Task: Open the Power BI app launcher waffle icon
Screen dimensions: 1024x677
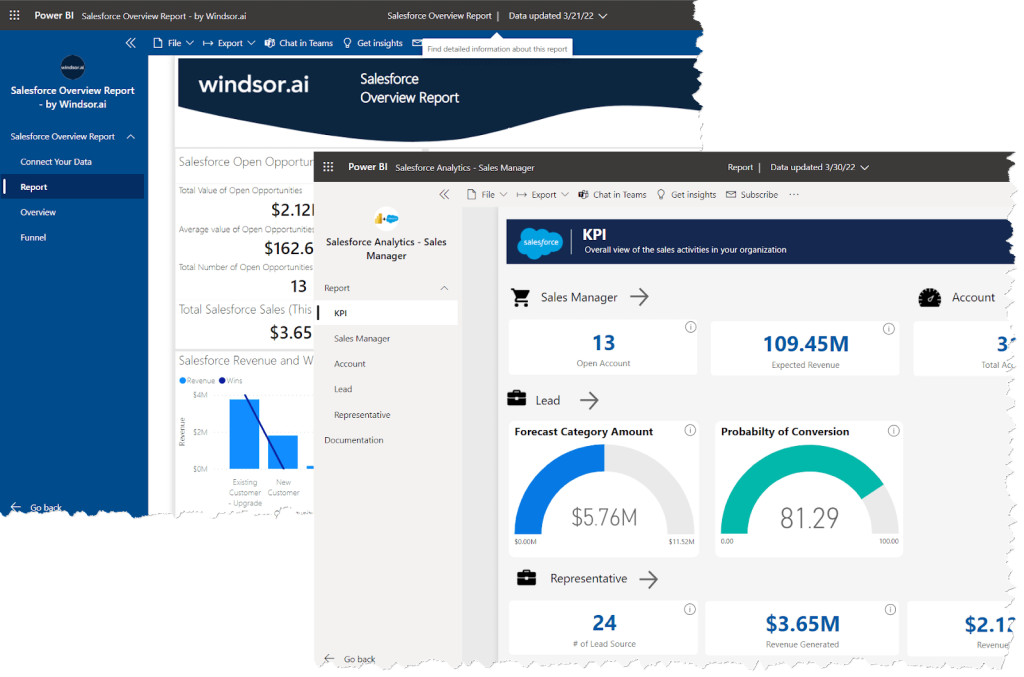Action: tap(328, 167)
